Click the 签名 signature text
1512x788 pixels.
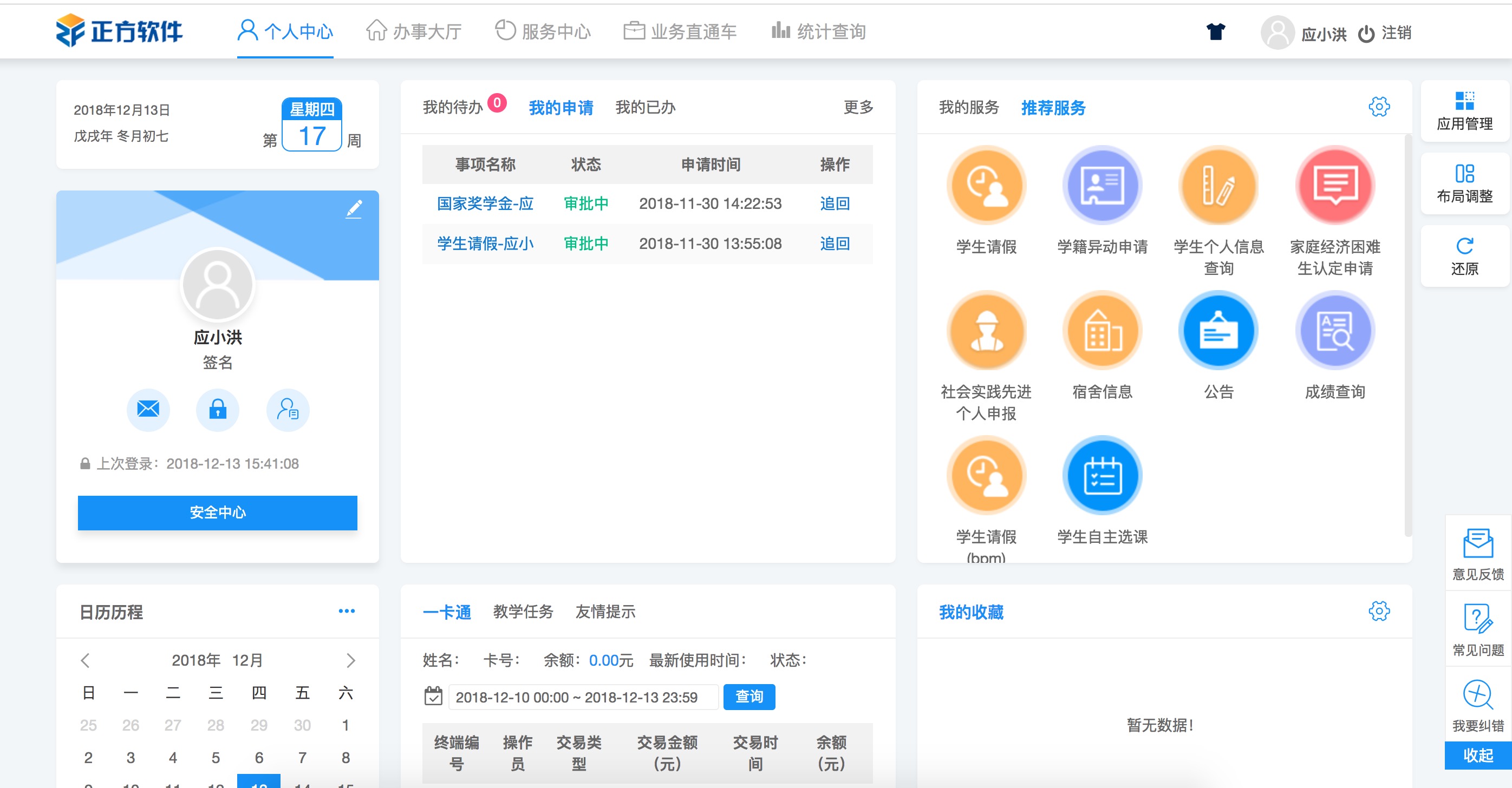pyautogui.click(x=218, y=362)
